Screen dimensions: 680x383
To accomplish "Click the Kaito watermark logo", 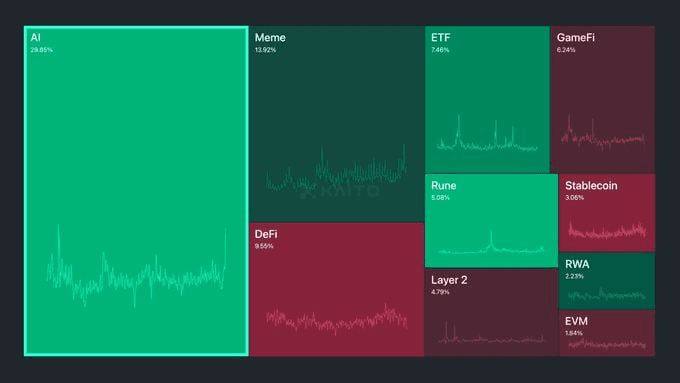I will click(x=340, y=191).
